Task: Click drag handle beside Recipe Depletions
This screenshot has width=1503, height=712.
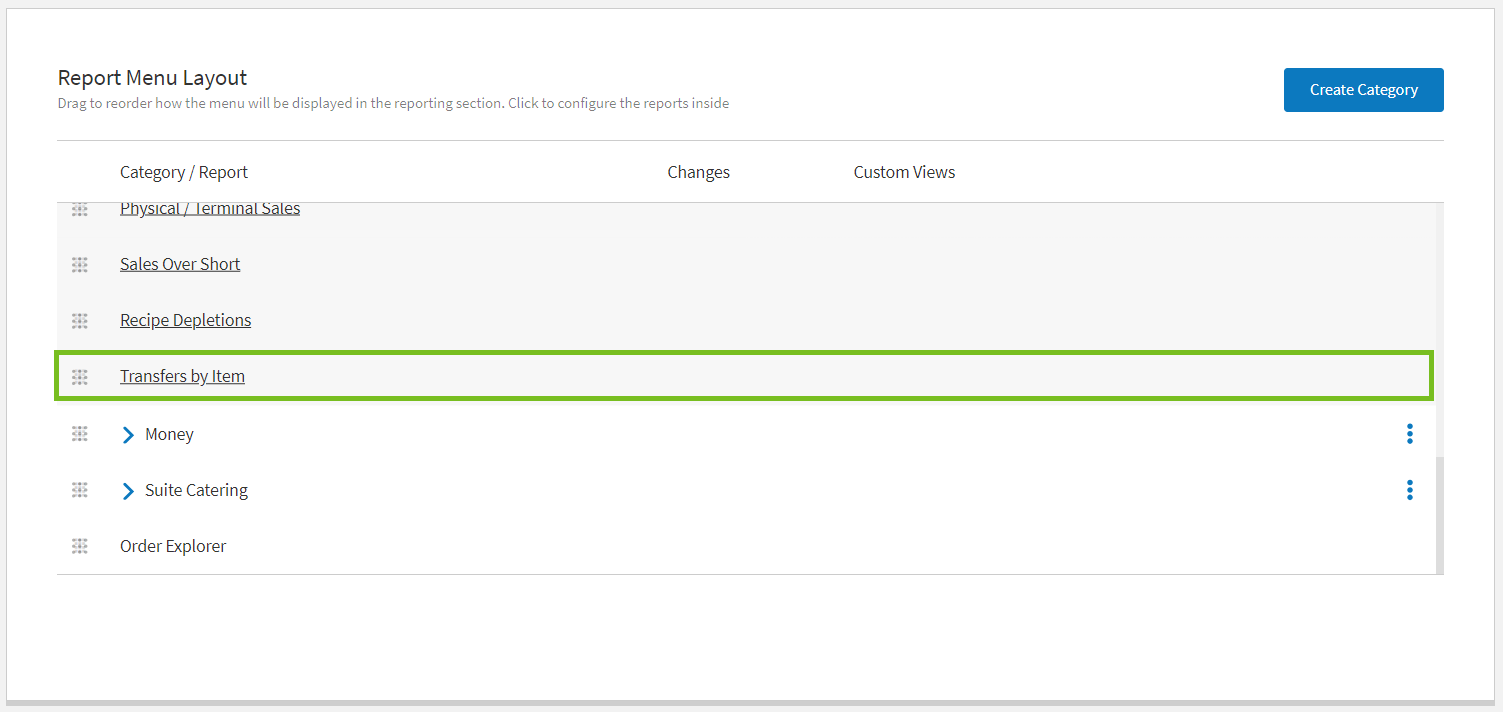Action: 80,321
